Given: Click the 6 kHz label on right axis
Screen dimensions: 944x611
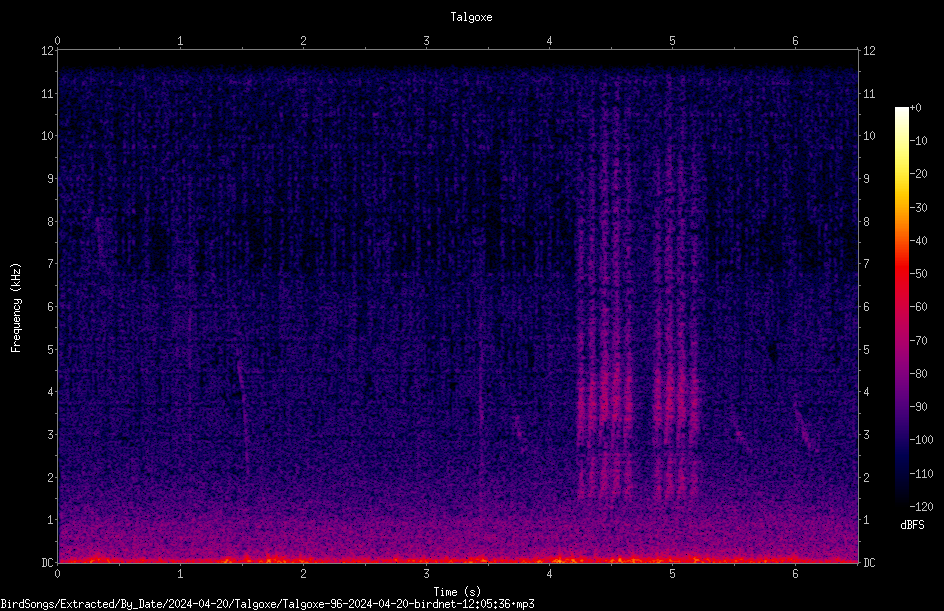Looking at the screenshot, I should [x=866, y=306].
